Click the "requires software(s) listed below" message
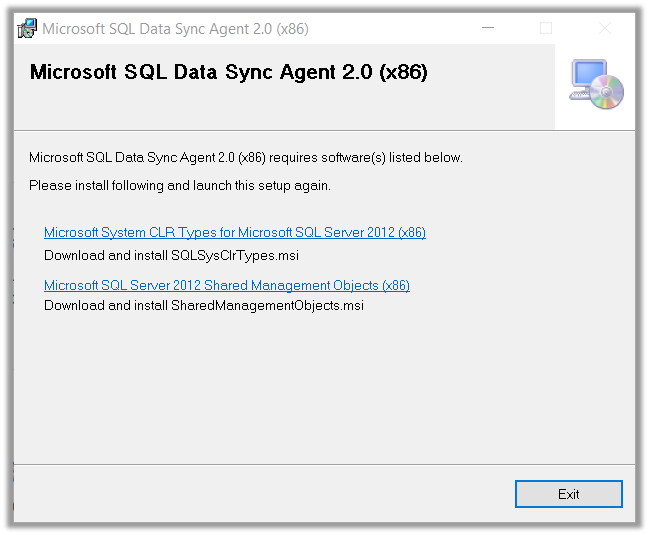 [x=246, y=158]
